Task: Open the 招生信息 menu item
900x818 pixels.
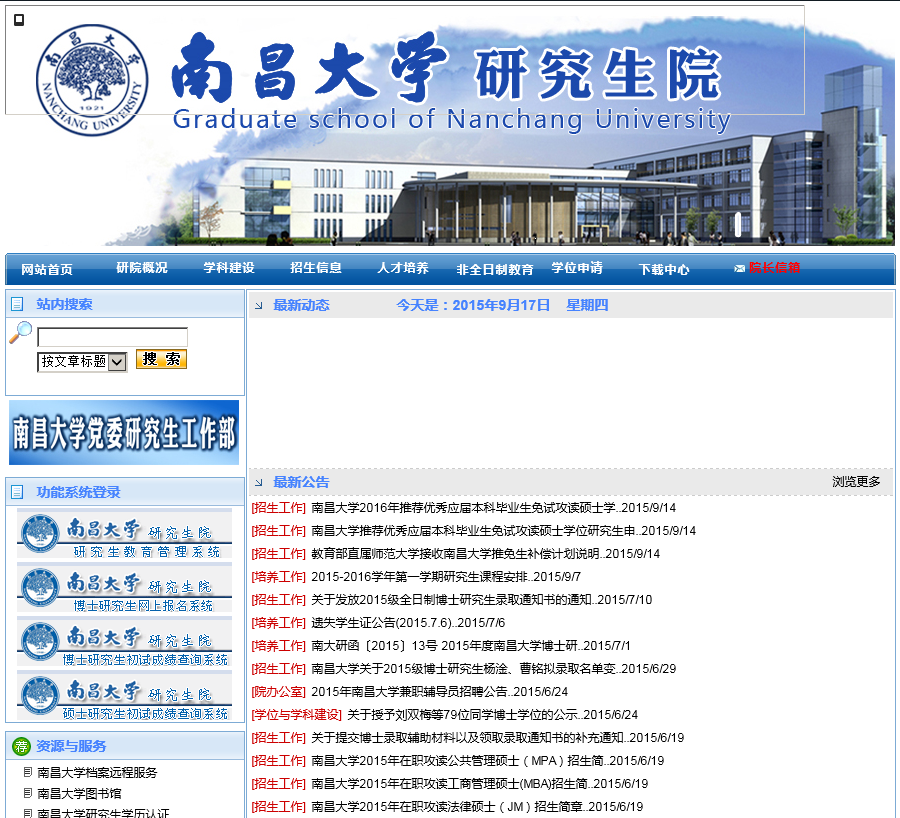Action: [x=316, y=268]
